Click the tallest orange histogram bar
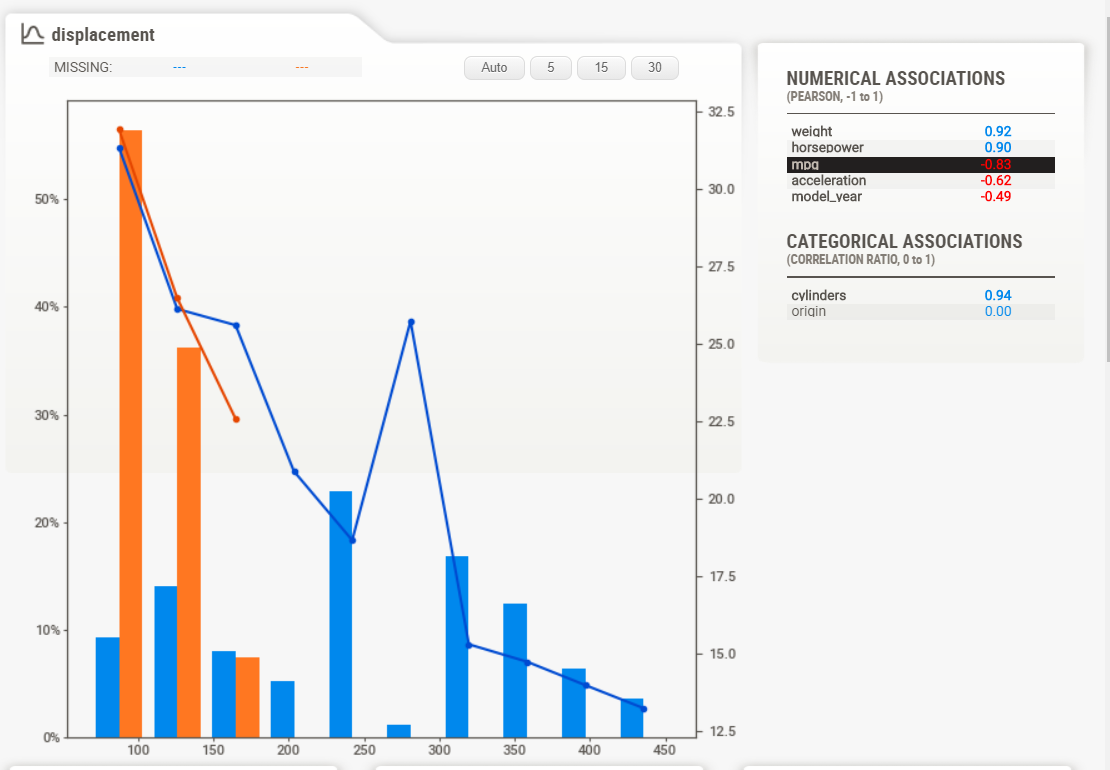Image resolution: width=1110 pixels, height=770 pixels. 131,433
